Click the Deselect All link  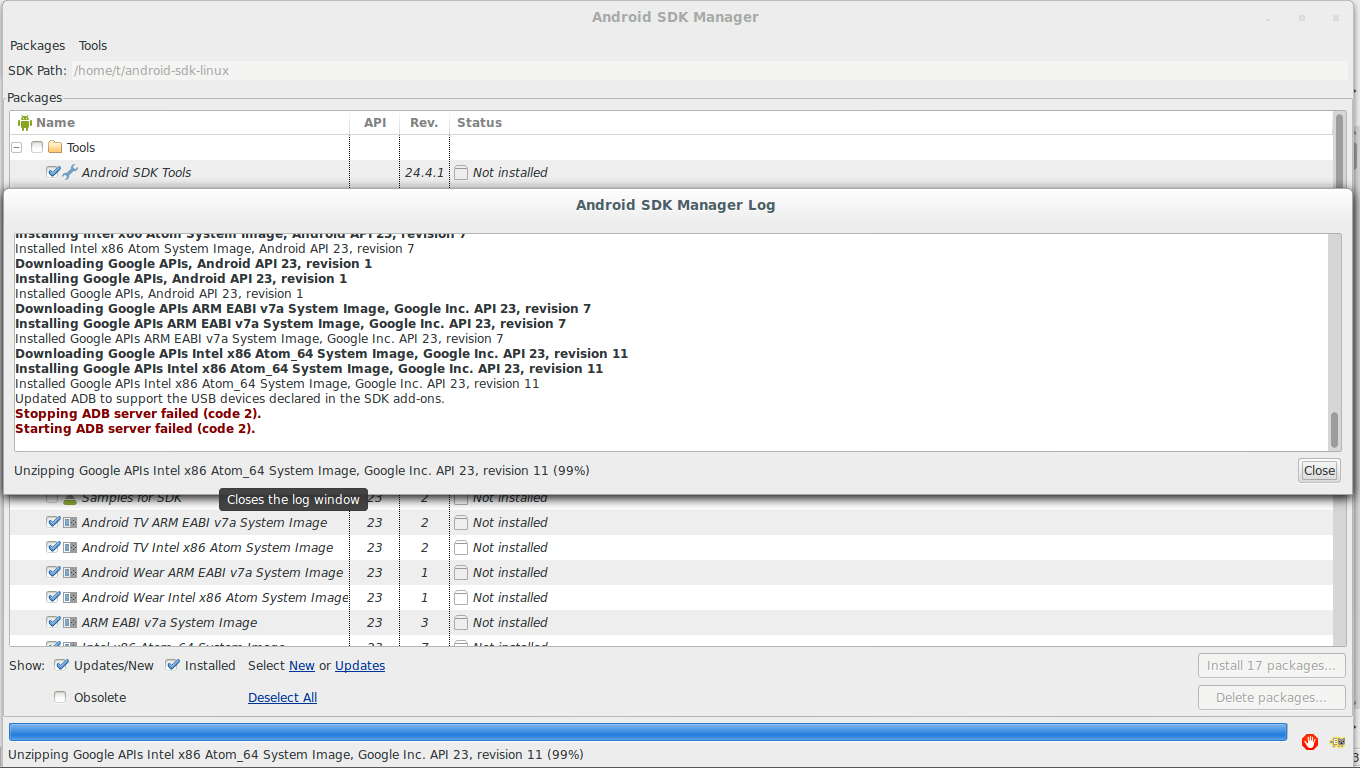[x=282, y=698]
